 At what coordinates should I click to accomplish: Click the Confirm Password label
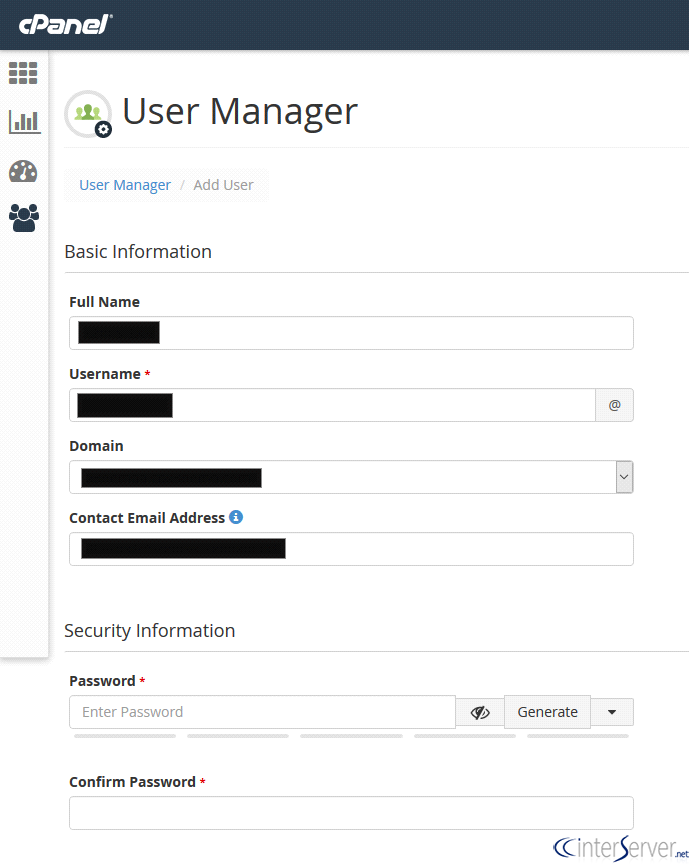point(132,782)
